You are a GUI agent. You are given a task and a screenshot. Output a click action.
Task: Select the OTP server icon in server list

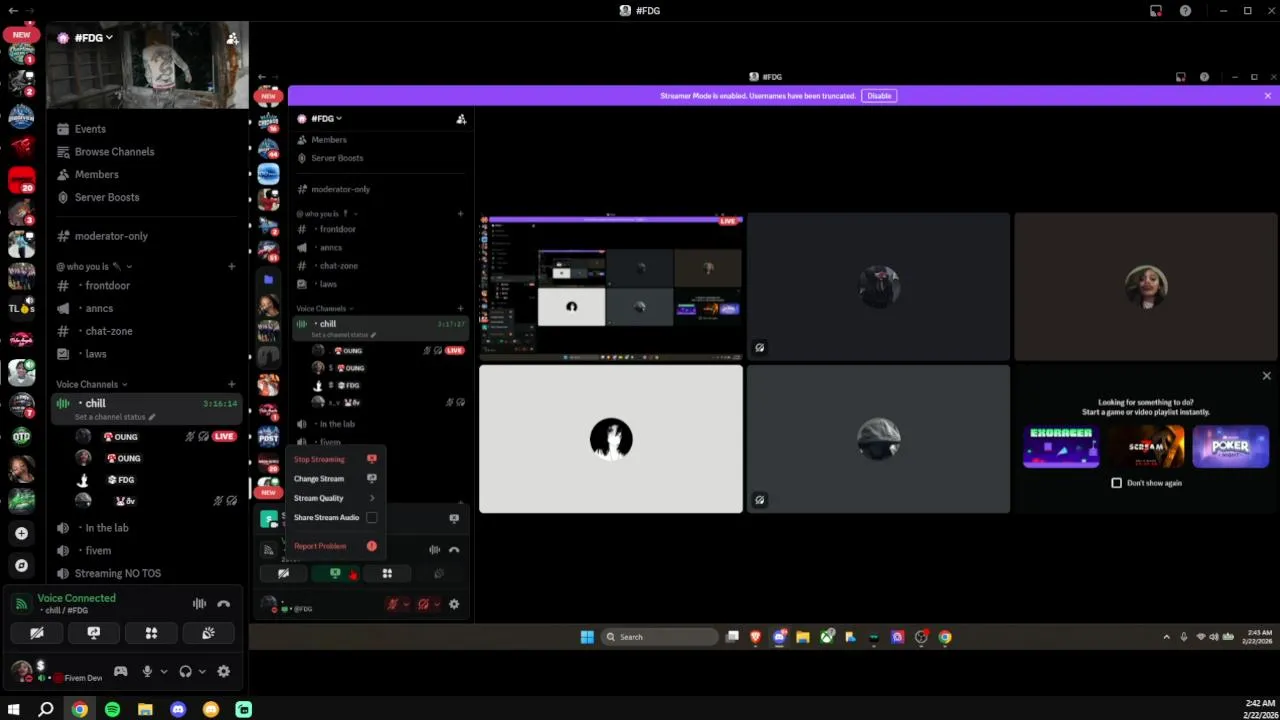coord(21,436)
